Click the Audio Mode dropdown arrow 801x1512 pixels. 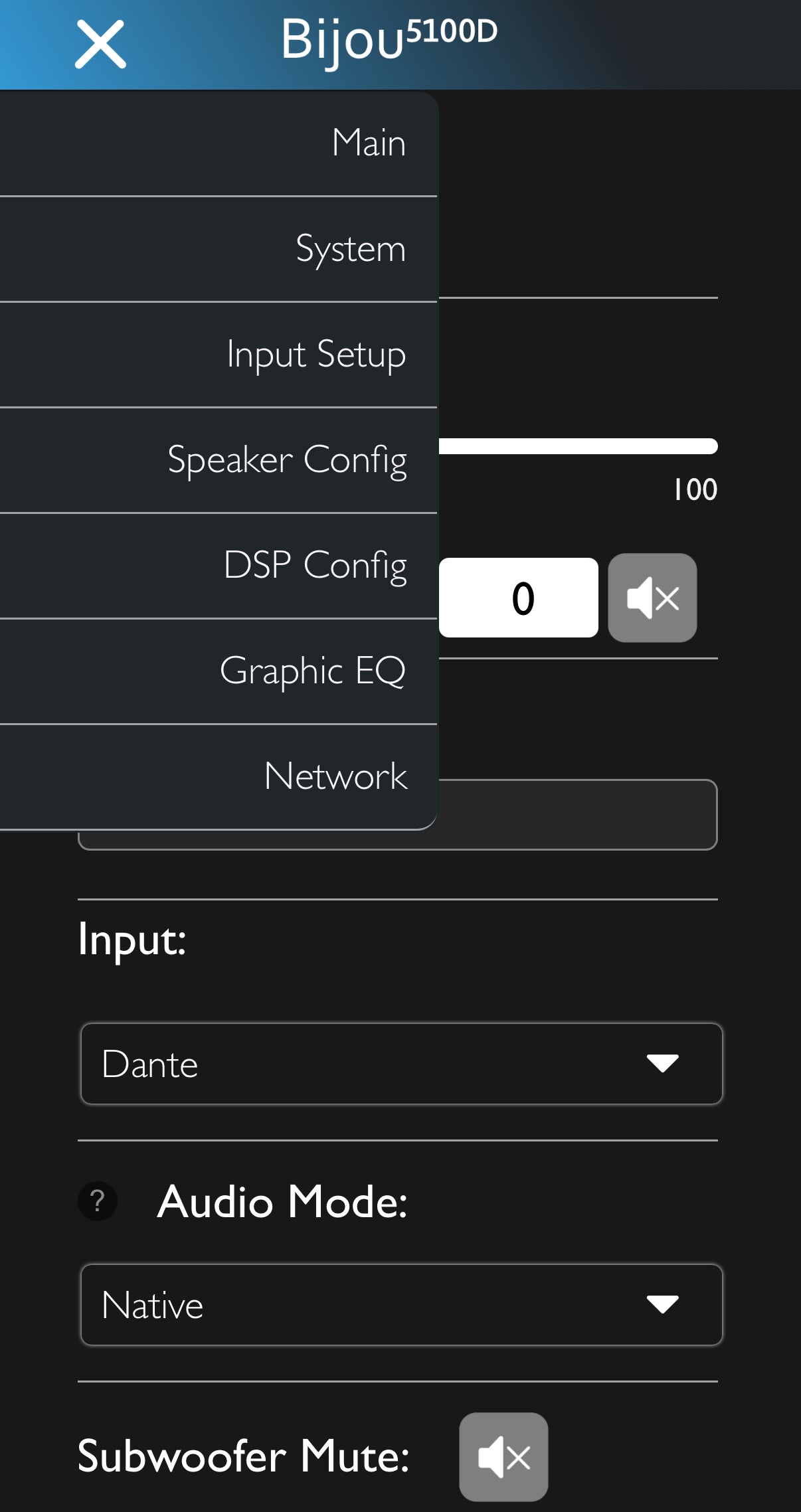click(x=662, y=1305)
